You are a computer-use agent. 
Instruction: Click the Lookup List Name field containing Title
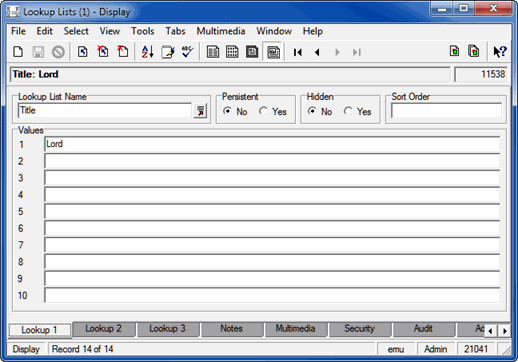[x=105, y=110]
